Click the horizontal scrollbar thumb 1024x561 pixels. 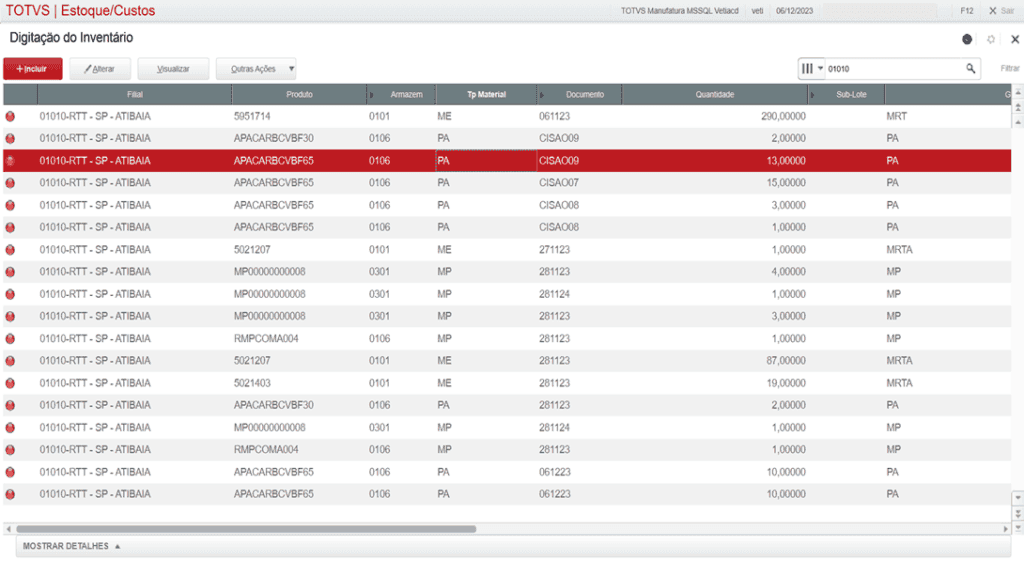click(246, 529)
